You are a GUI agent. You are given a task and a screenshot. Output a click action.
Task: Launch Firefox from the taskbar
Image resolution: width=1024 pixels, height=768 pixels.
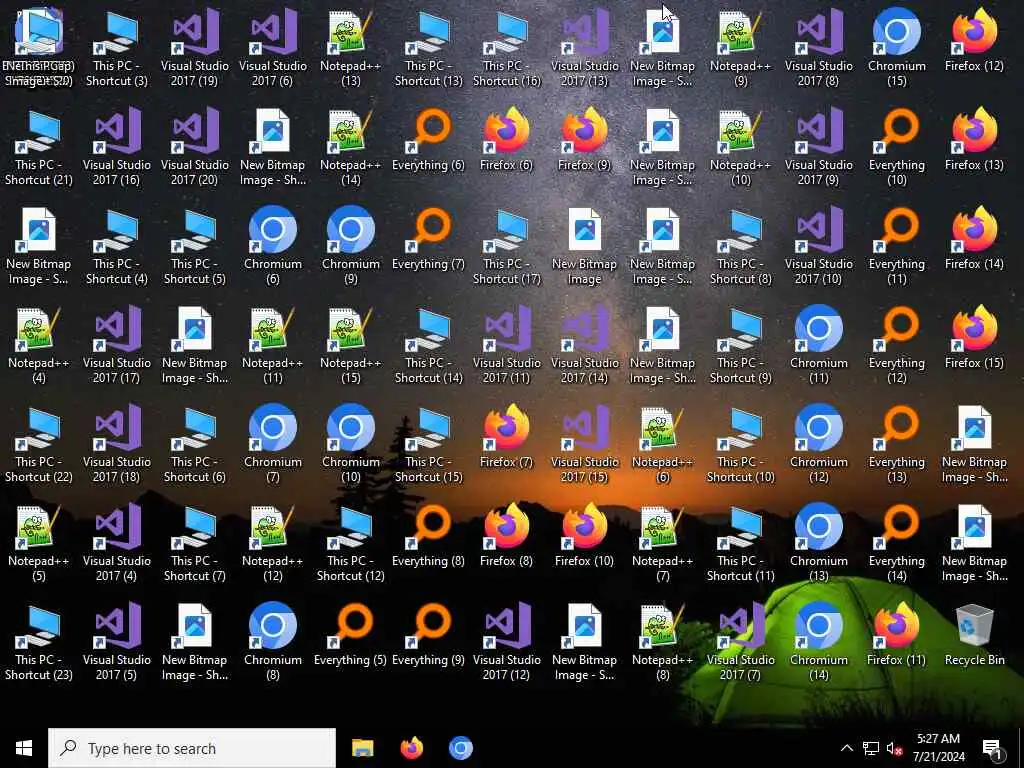(x=411, y=748)
